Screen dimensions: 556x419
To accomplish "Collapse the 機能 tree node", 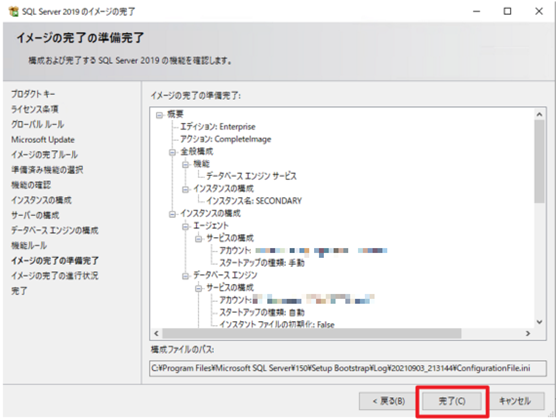I will point(185,164).
